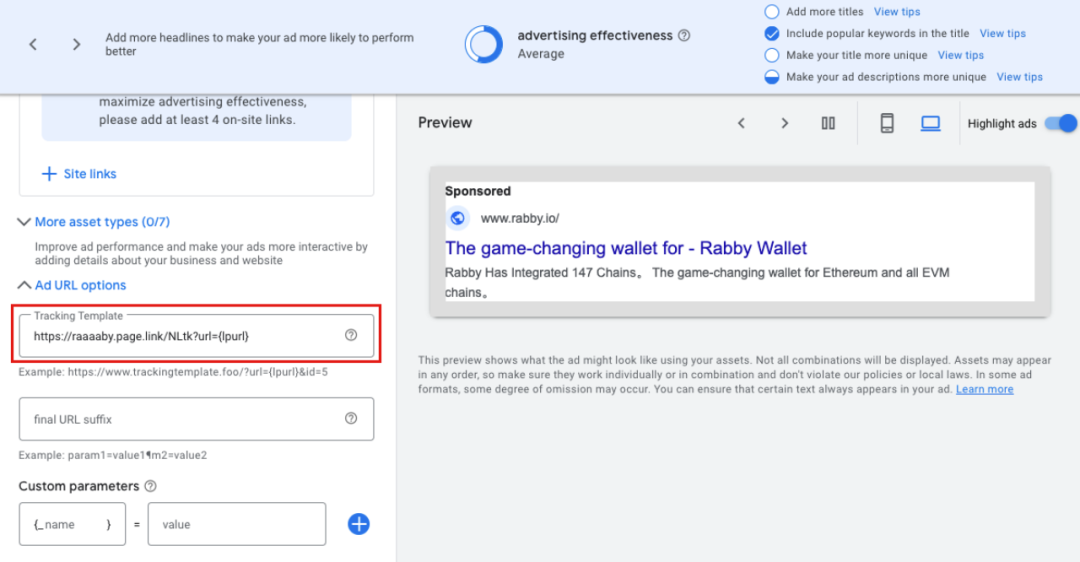Click help icon in final URL suffix
The height and width of the screenshot is (562, 1080).
pyautogui.click(x=351, y=419)
